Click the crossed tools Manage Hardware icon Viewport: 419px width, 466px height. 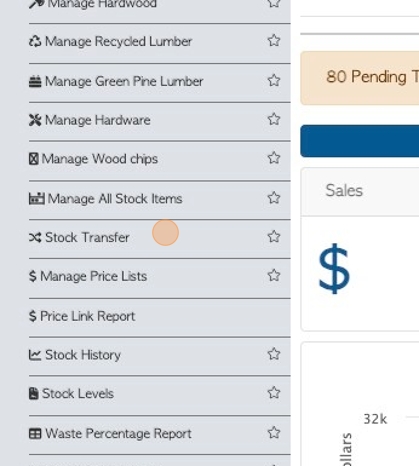point(35,120)
